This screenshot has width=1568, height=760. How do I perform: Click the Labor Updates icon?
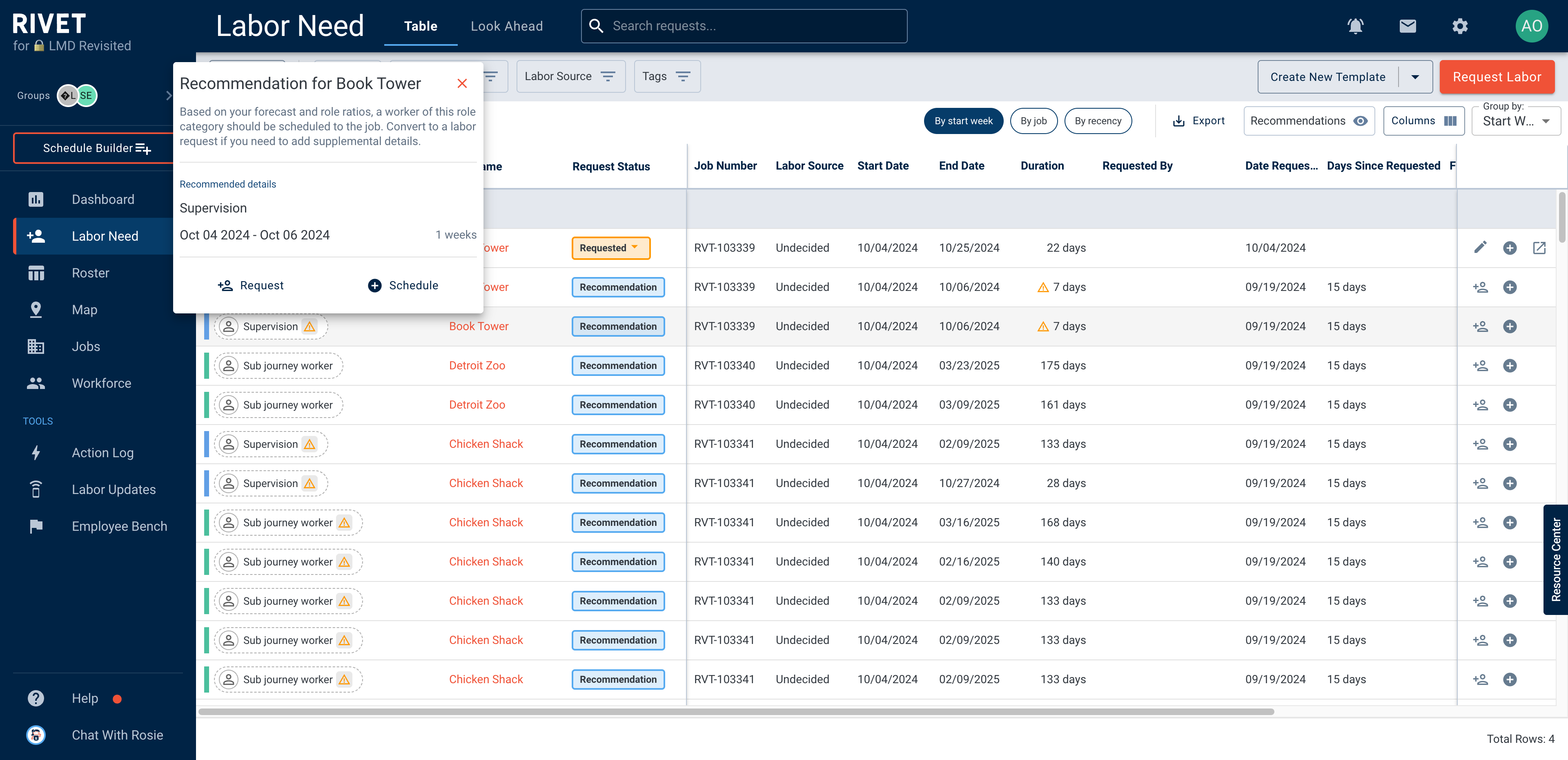(36, 489)
